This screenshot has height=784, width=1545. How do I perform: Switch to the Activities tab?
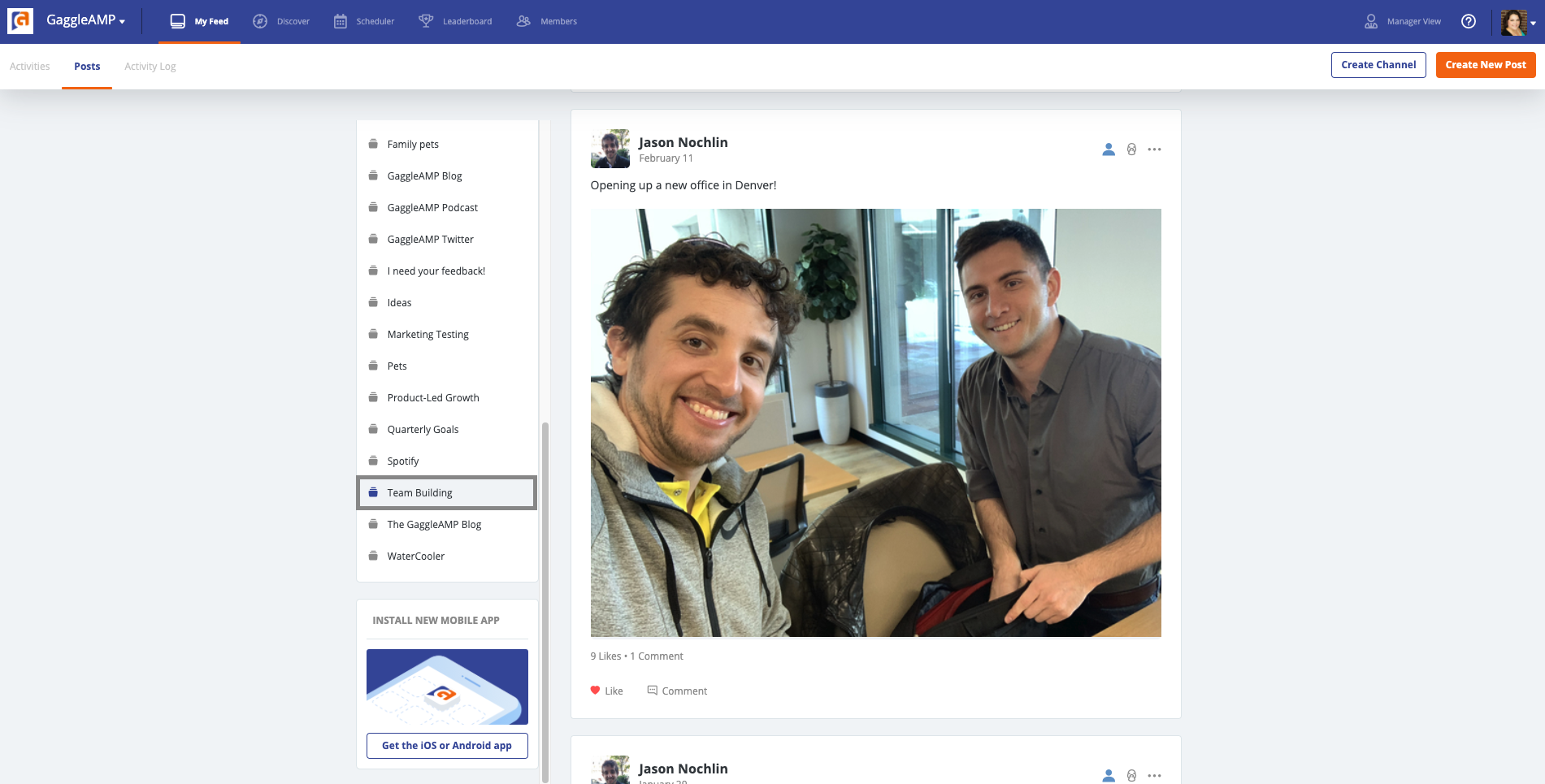[29, 66]
